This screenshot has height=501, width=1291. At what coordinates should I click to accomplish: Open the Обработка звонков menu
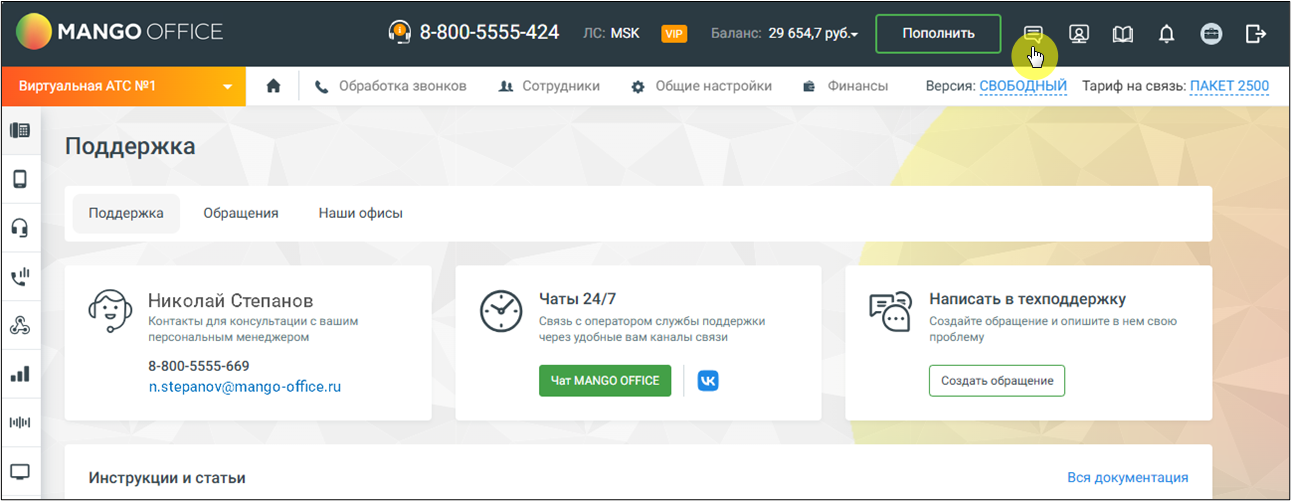point(391,86)
